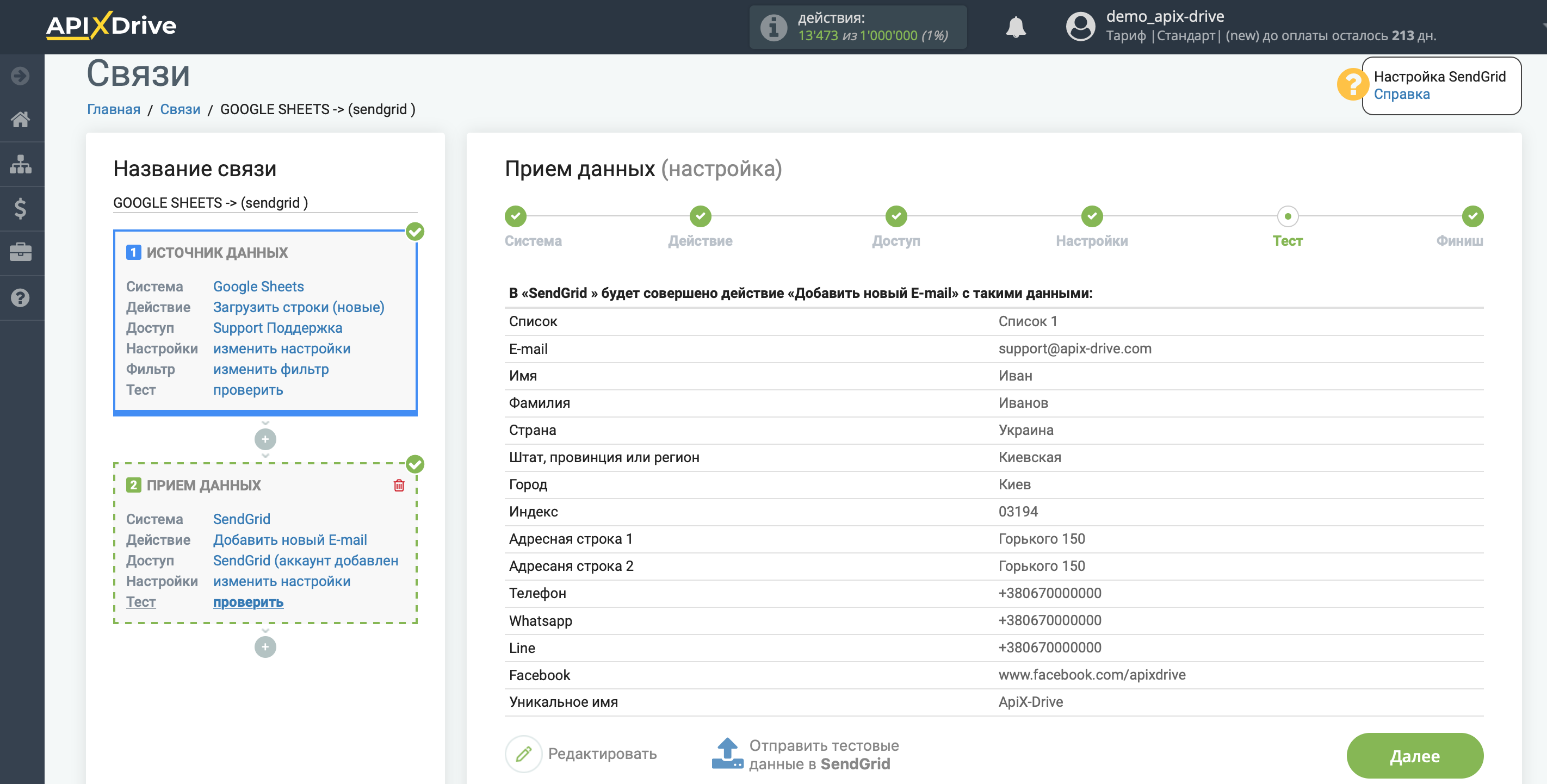The width and height of the screenshot is (1547, 784).
Task: Select the Тест step
Action: coord(1288,216)
